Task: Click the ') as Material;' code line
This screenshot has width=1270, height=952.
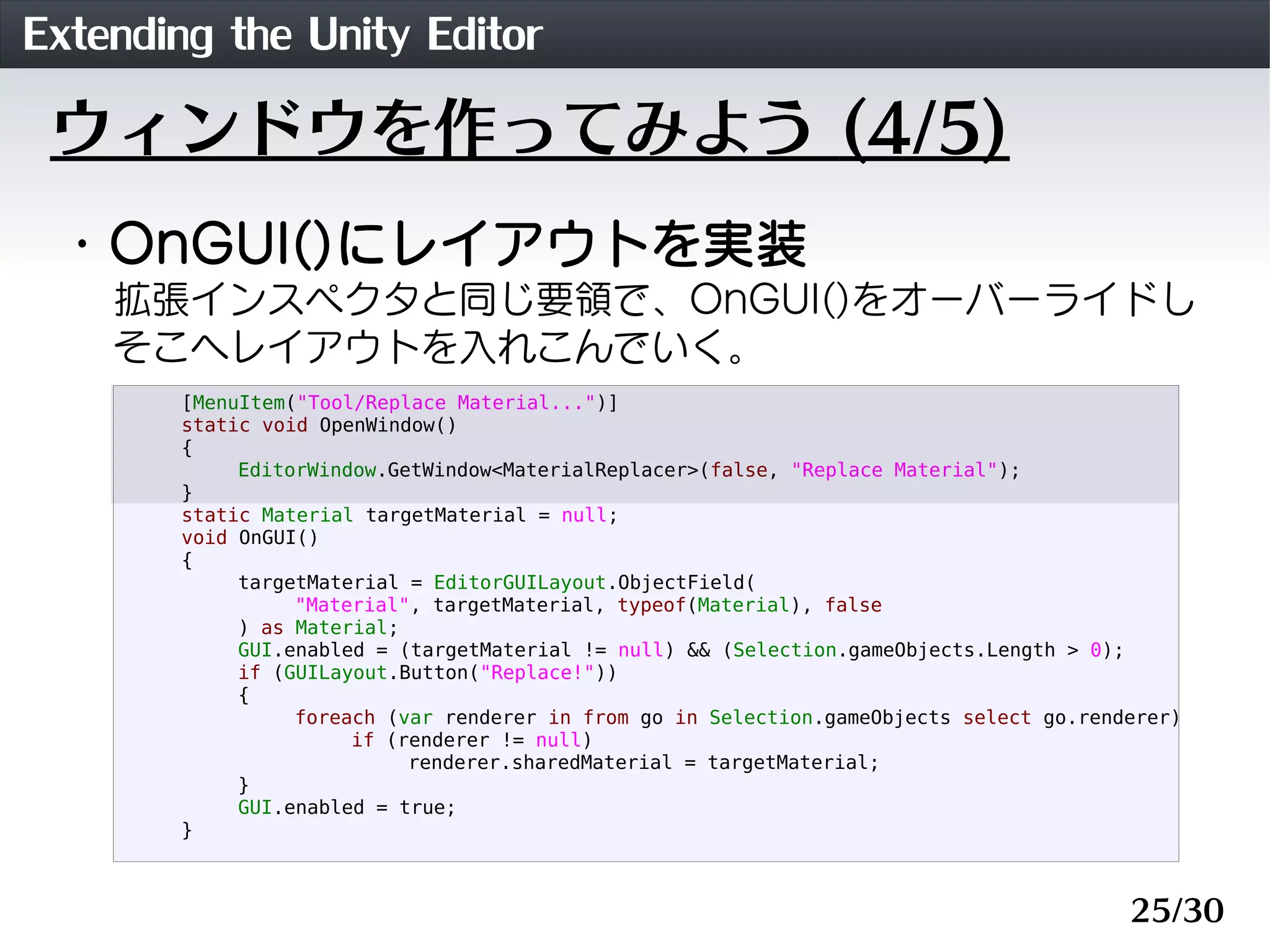Action: (318, 628)
